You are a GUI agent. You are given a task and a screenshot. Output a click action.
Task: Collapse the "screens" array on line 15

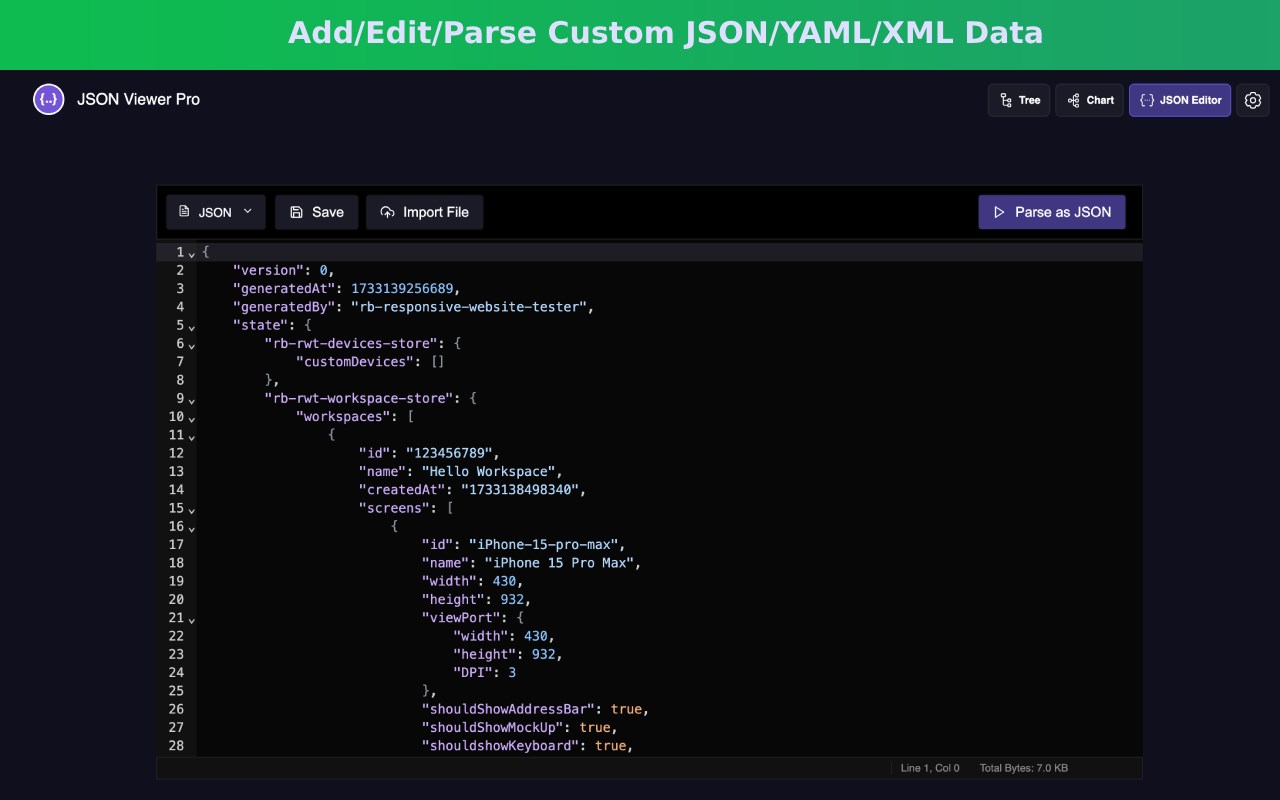pos(192,510)
